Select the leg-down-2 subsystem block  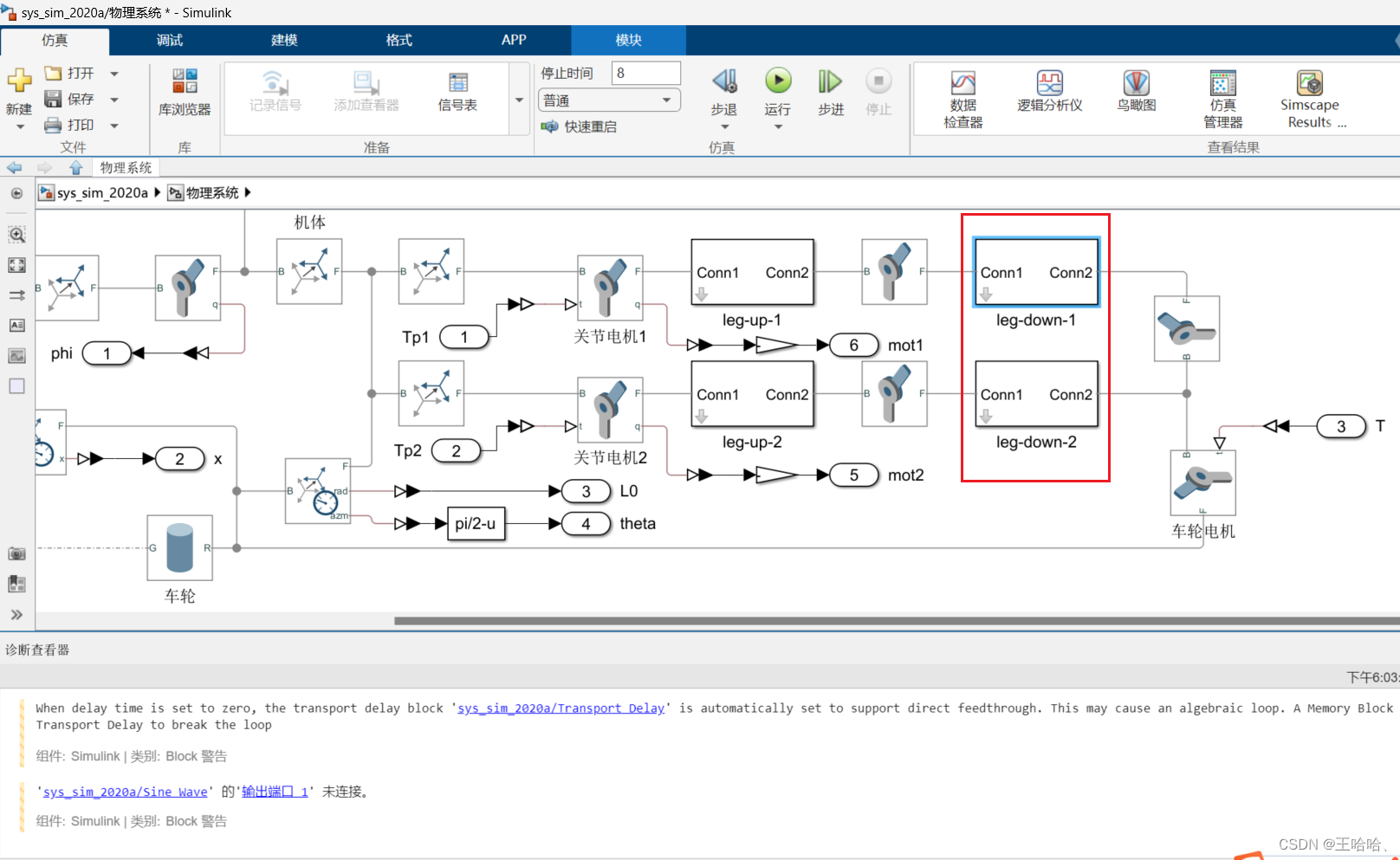(1036, 394)
